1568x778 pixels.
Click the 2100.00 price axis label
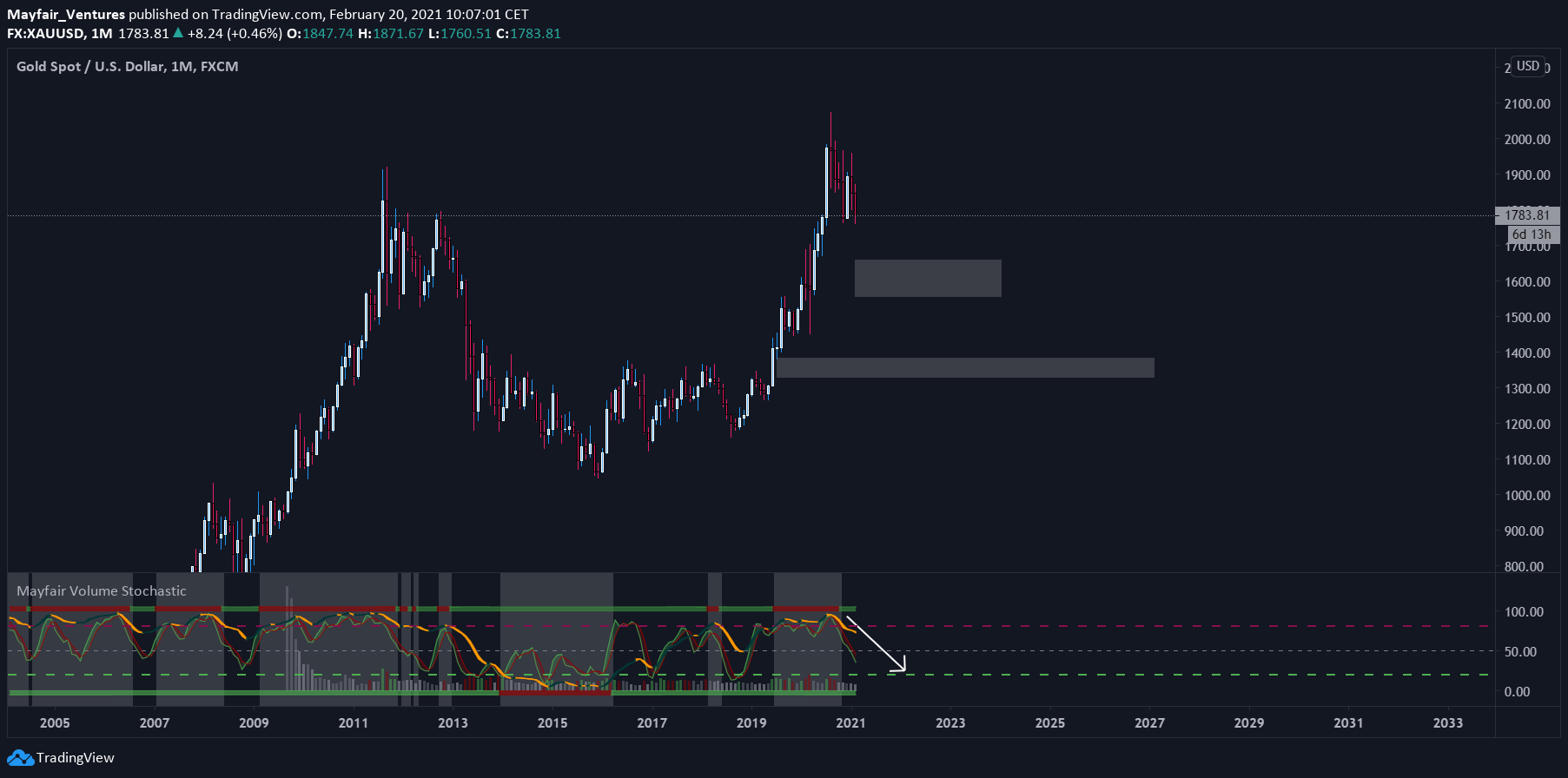[x=1527, y=104]
